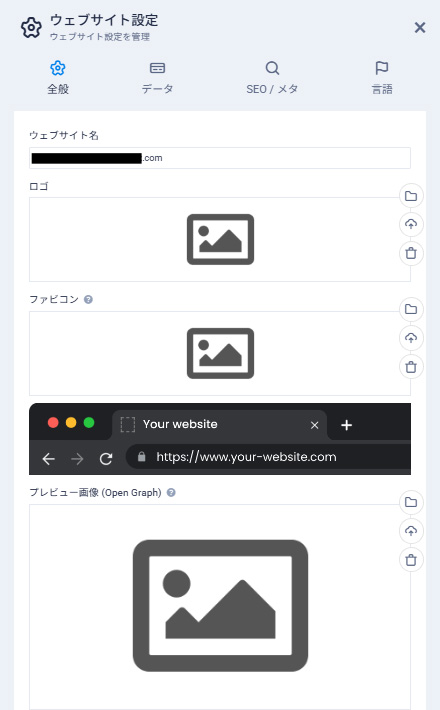This screenshot has height=710, width=440.
Task: Click the ウェブサイト名 input field
Action: 220,158
